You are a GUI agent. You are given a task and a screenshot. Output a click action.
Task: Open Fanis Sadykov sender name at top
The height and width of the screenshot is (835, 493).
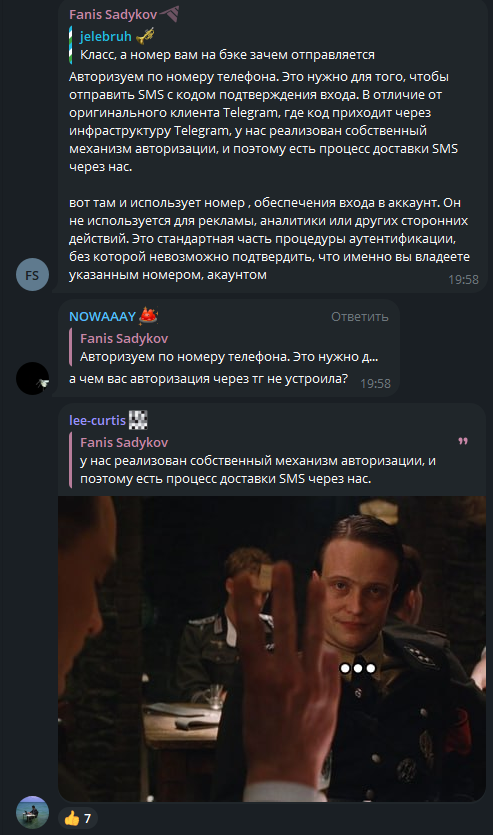(113, 14)
